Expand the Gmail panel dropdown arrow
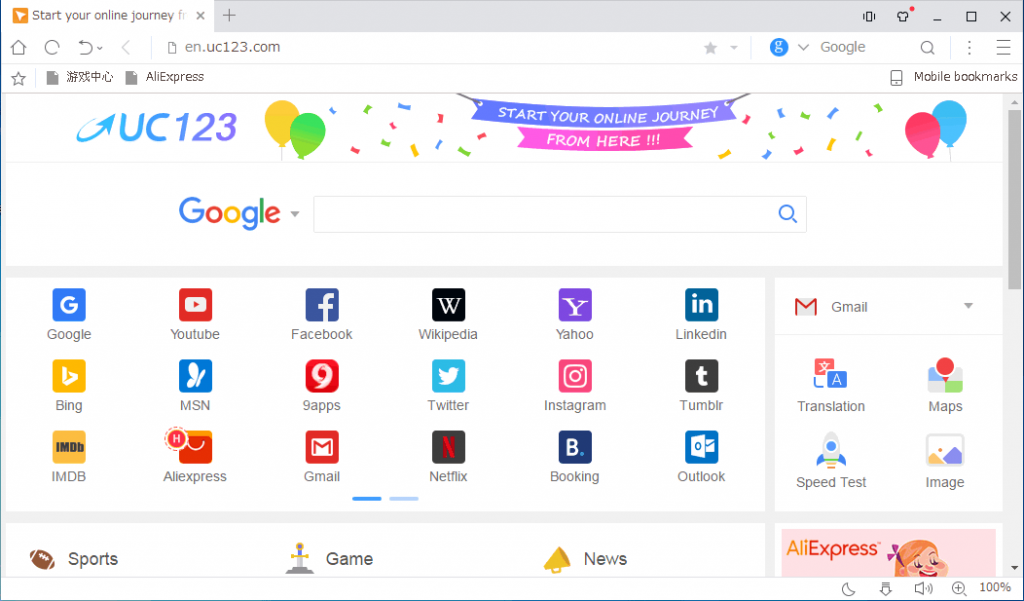Image resolution: width=1024 pixels, height=601 pixels. click(968, 306)
